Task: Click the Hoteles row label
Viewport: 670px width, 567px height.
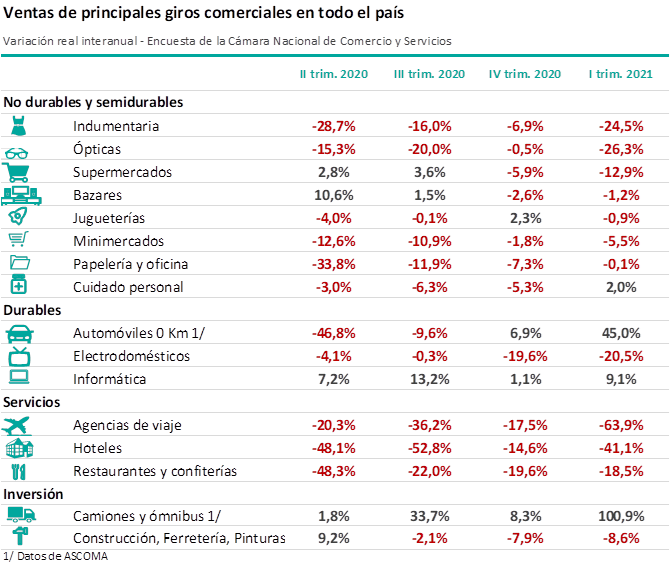Action: [97, 449]
